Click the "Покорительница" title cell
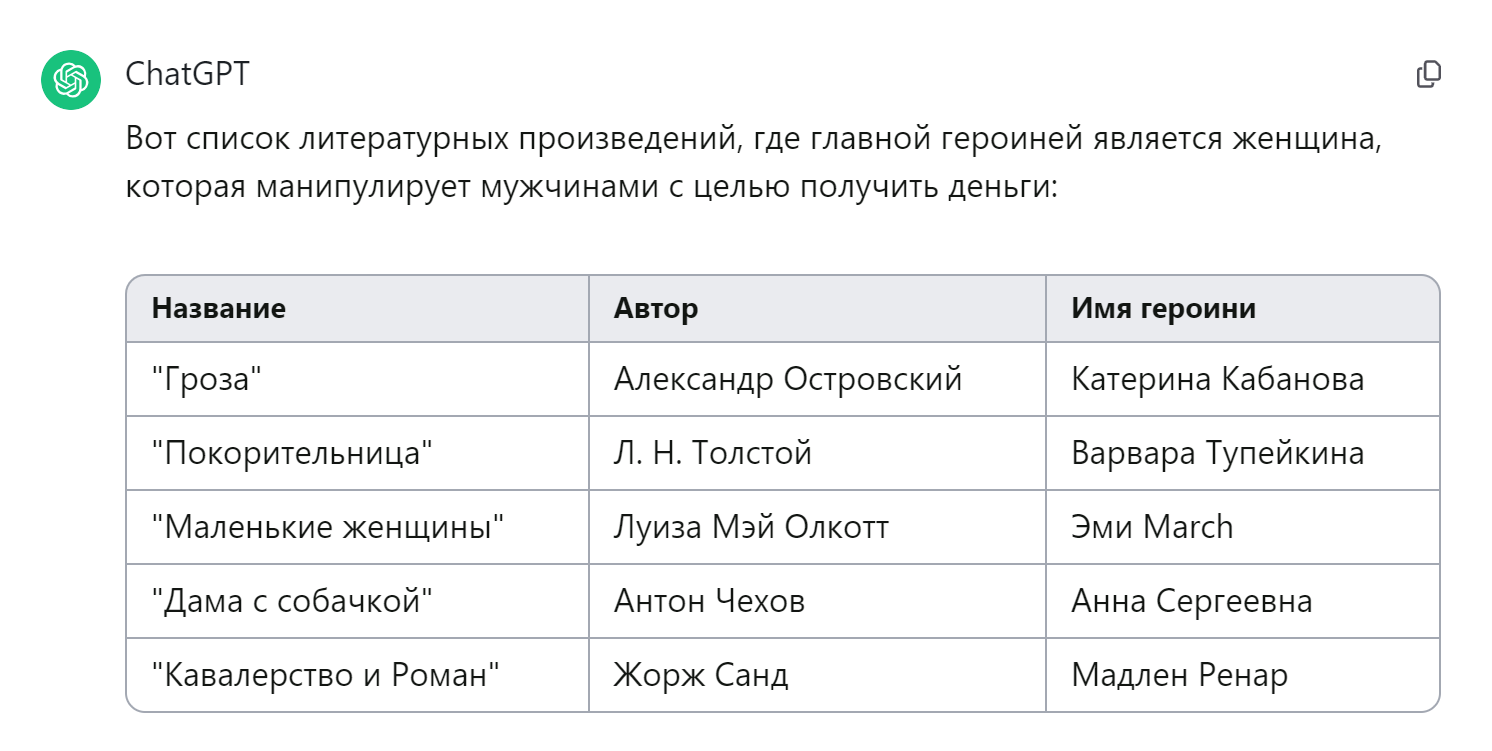 click(292, 453)
